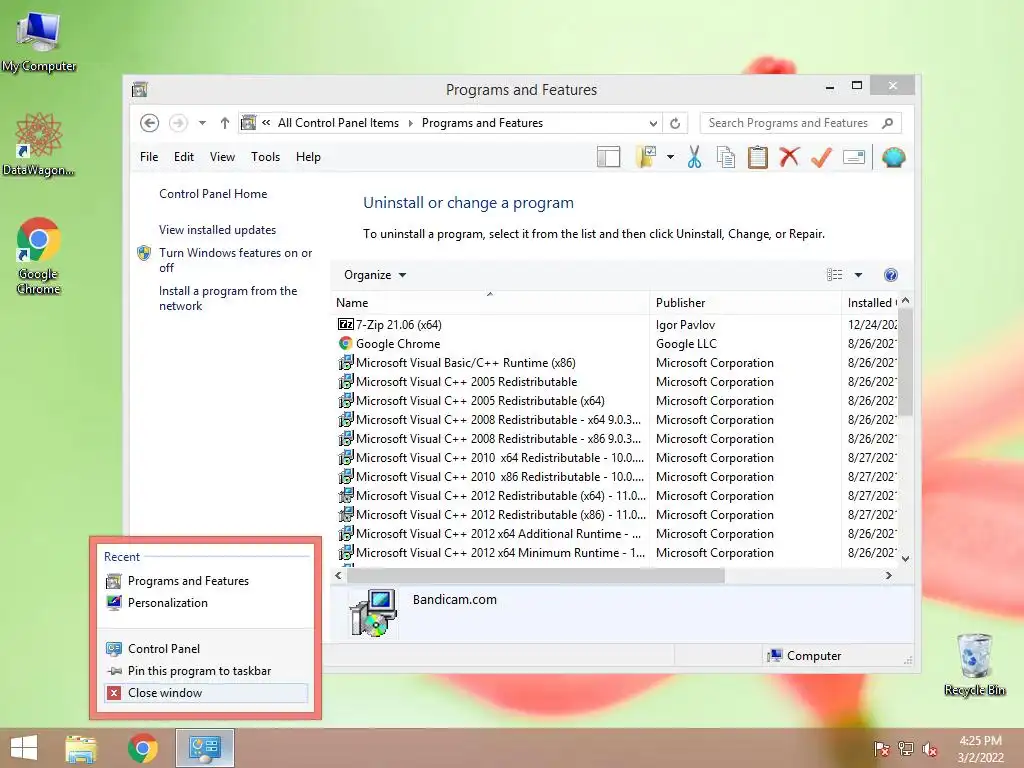Click the Cut scissors toolbar icon
Screen dimensions: 1024x768
(694, 157)
